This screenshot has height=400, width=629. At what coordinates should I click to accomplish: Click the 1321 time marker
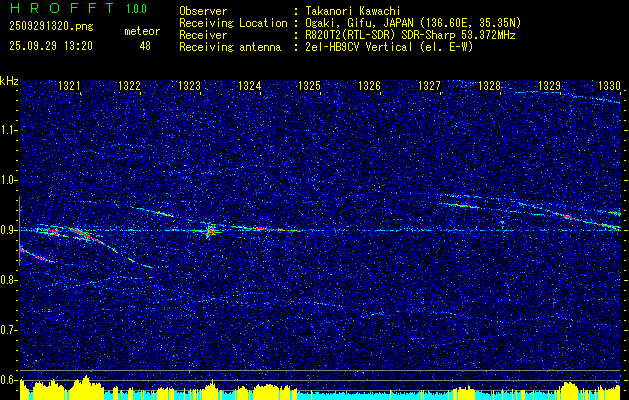[x=69, y=86]
